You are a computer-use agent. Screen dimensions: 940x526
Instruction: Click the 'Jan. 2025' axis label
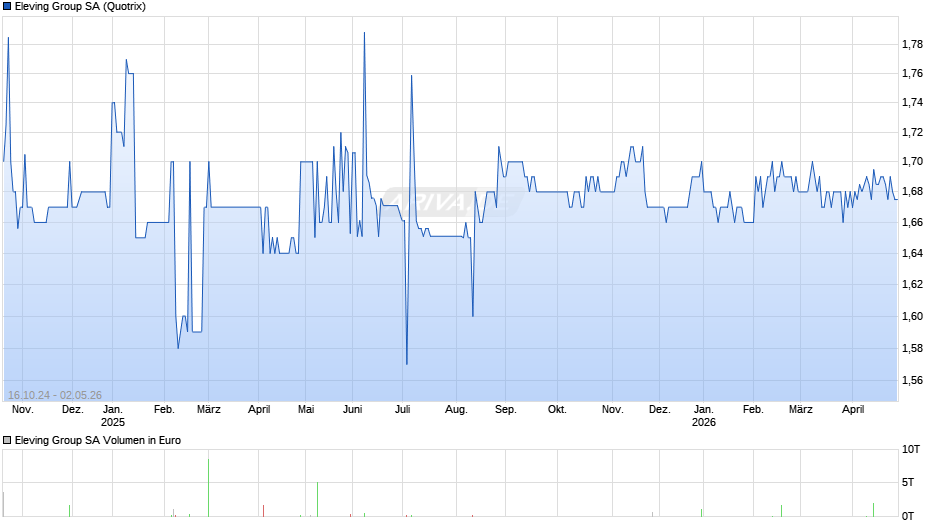click(x=113, y=416)
